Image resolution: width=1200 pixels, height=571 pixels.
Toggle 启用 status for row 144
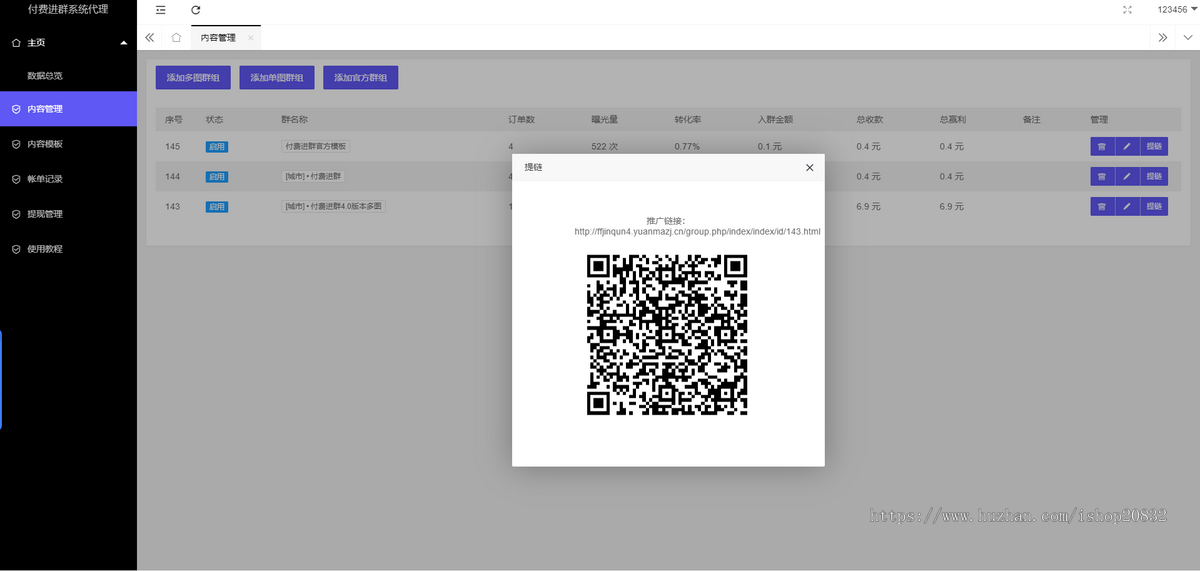tap(217, 176)
